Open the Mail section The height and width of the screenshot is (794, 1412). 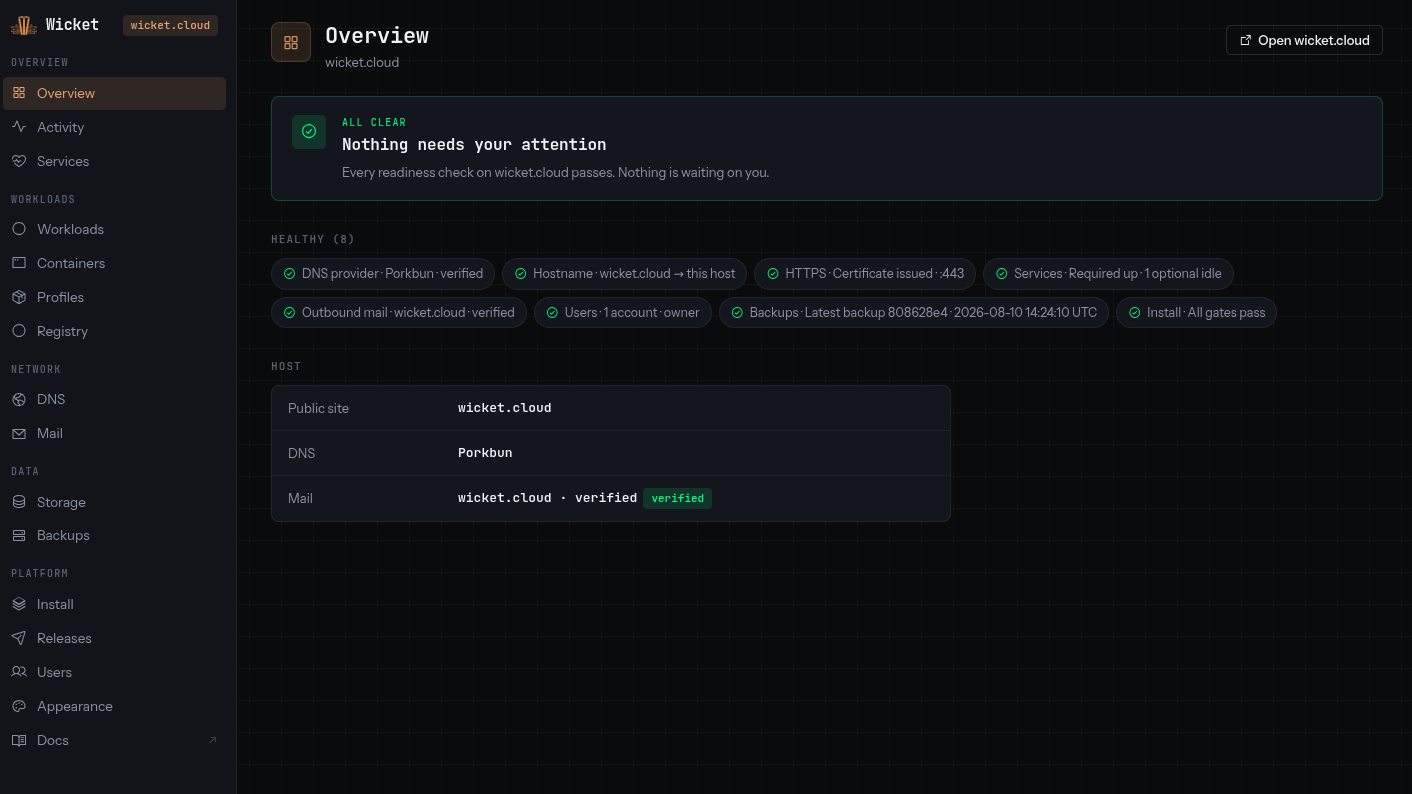click(114, 433)
